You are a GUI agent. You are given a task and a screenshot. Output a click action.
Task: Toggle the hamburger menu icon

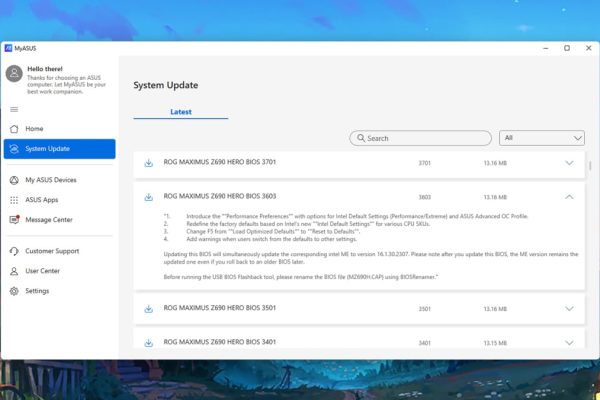point(14,109)
